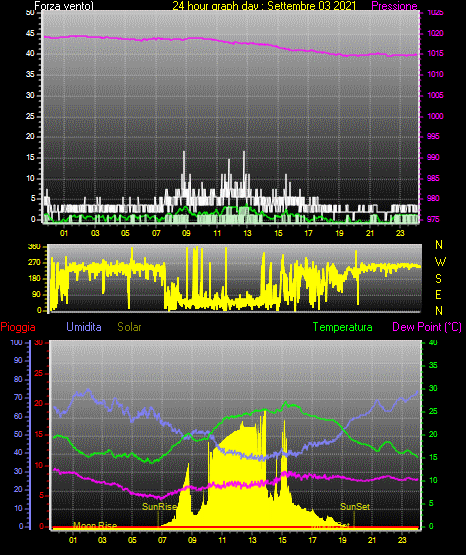
Task: Click the 70 humidity axis value
Action: pos(18,397)
